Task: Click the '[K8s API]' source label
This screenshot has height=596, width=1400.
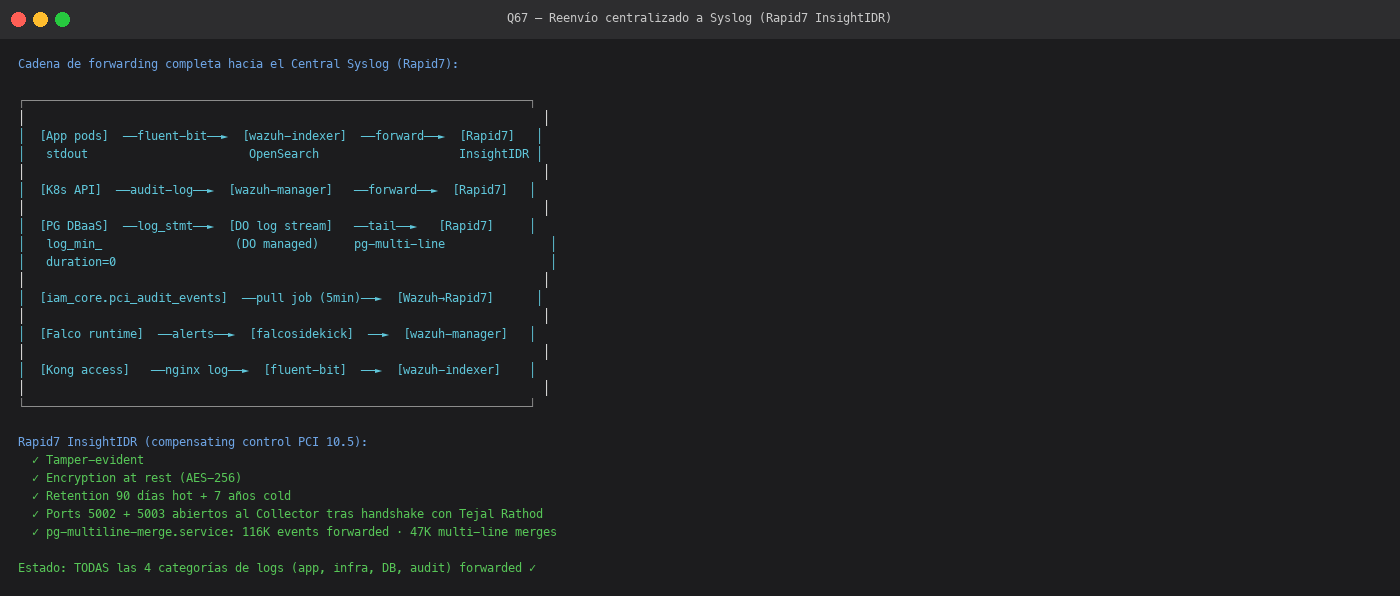Action: (x=71, y=190)
